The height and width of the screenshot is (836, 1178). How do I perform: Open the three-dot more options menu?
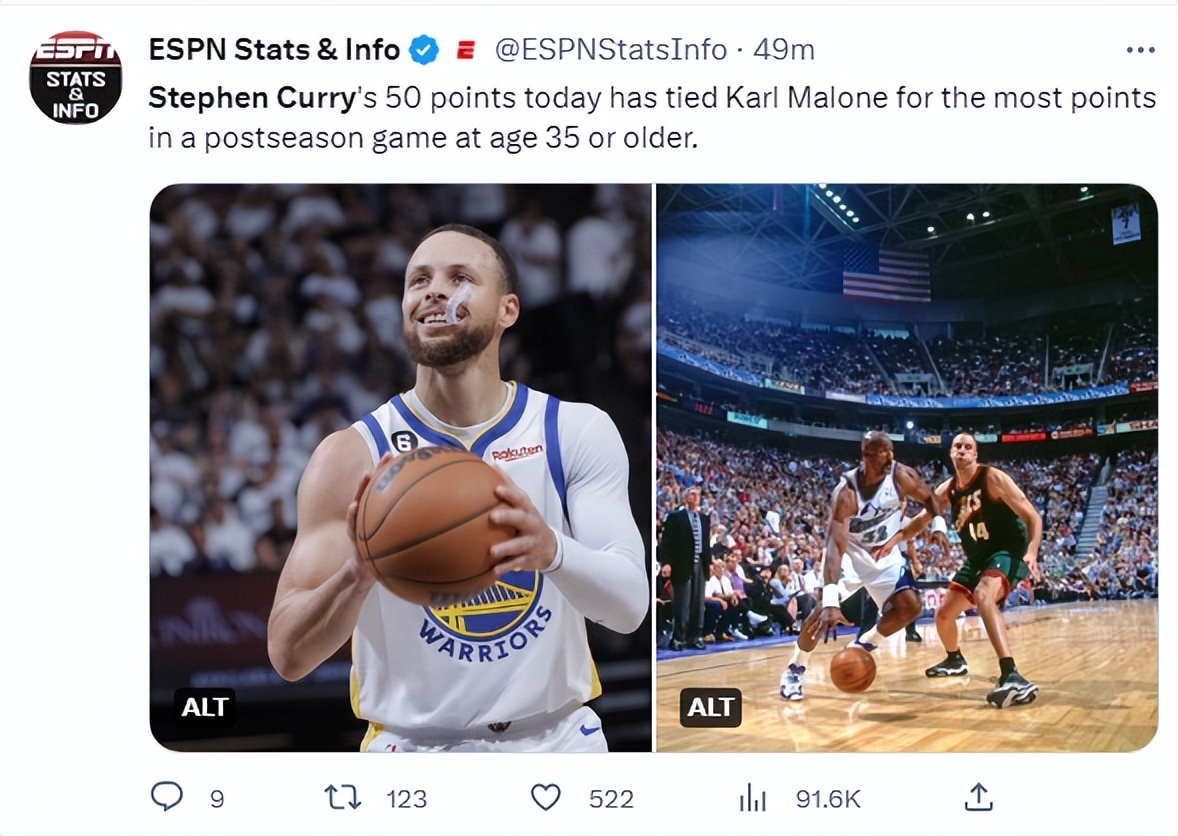point(1140,50)
